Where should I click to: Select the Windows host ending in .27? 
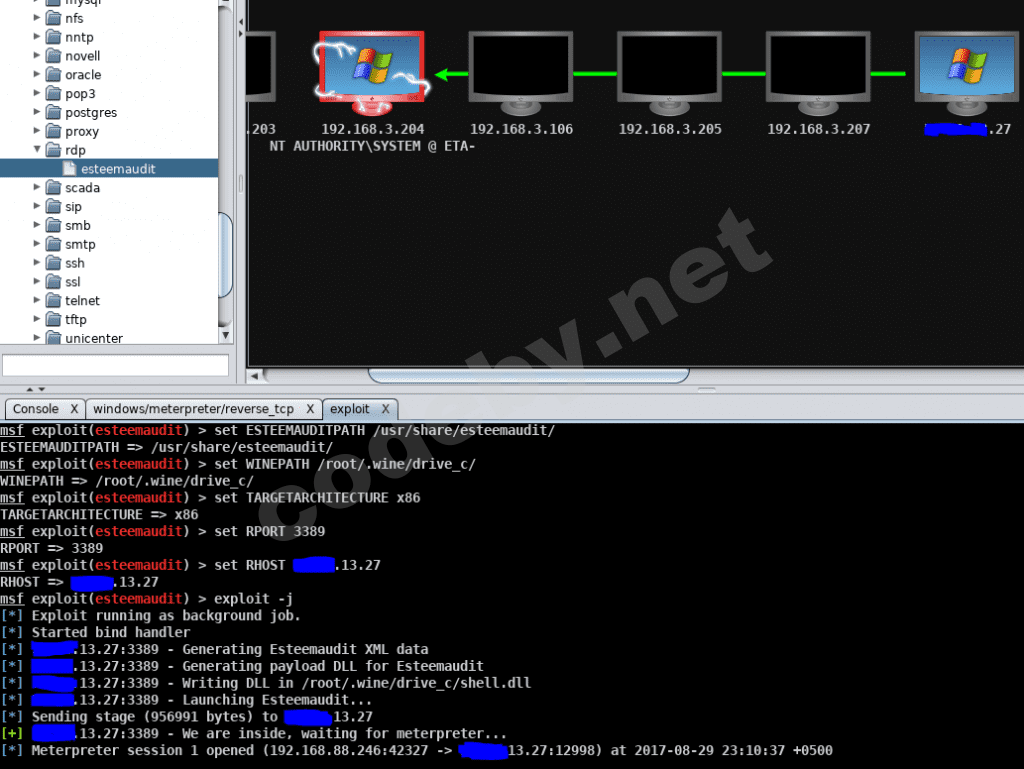tap(967, 73)
